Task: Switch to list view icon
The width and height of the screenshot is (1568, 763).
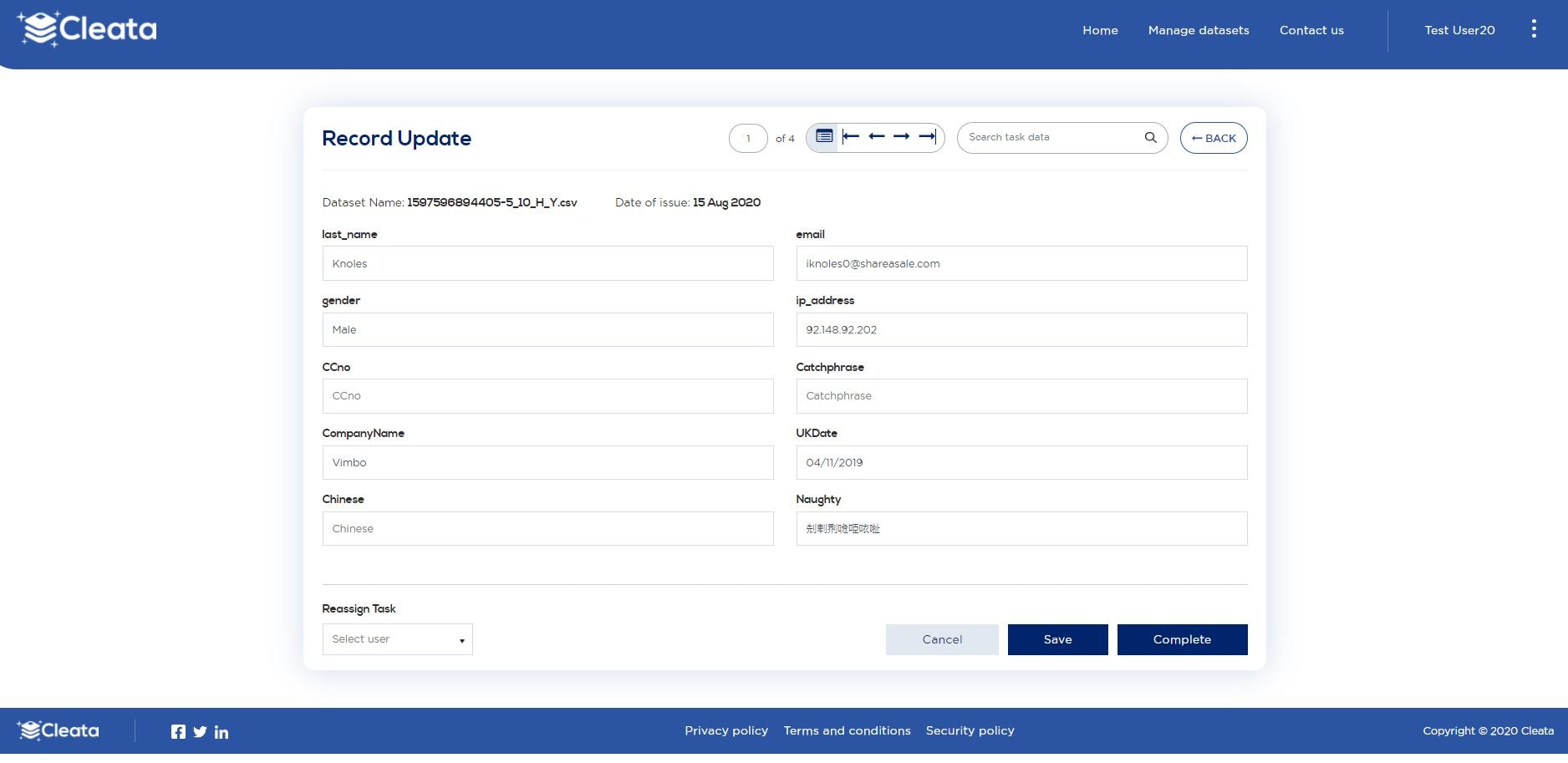Action: [x=824, y=136]
